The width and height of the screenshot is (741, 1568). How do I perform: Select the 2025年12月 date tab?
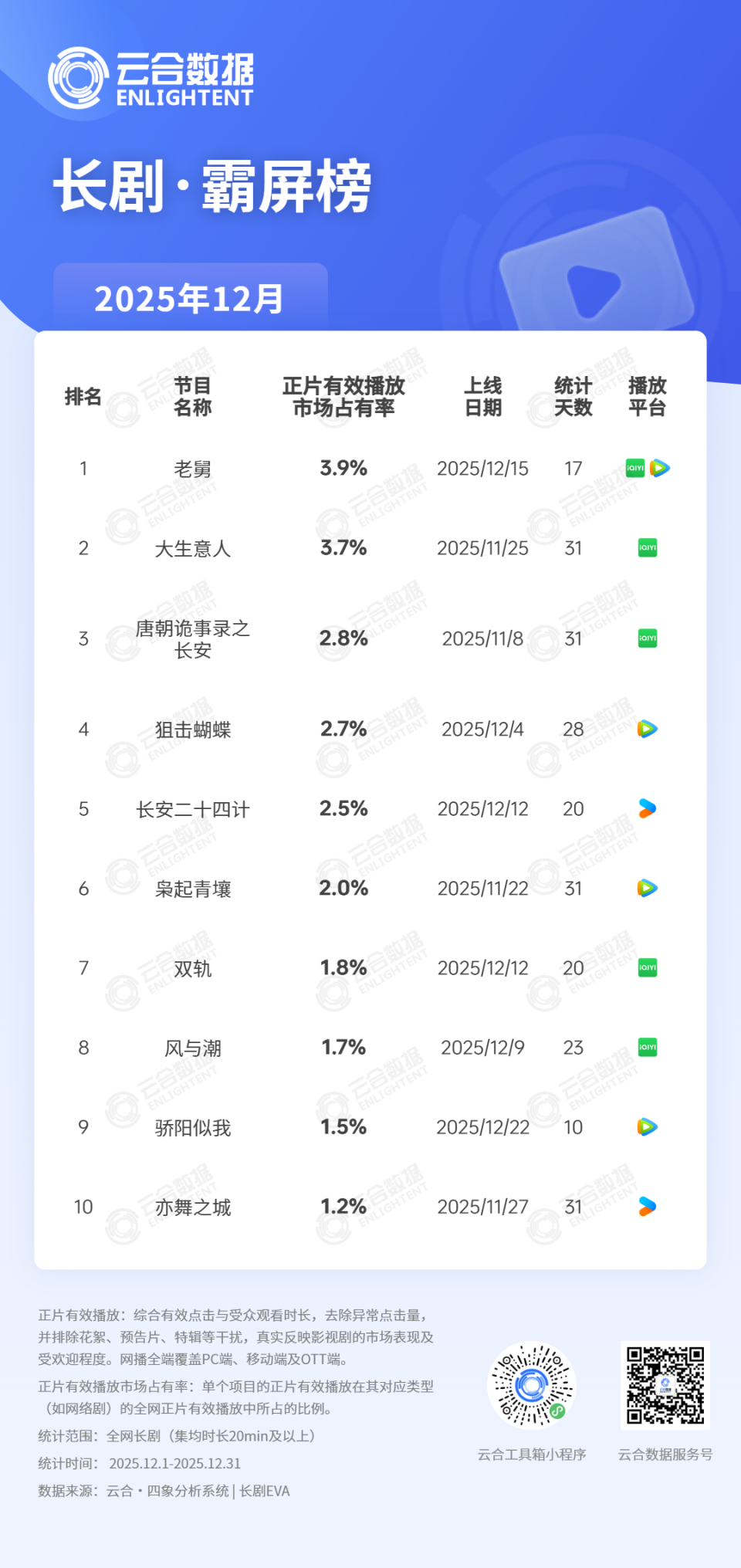(190, 299)
